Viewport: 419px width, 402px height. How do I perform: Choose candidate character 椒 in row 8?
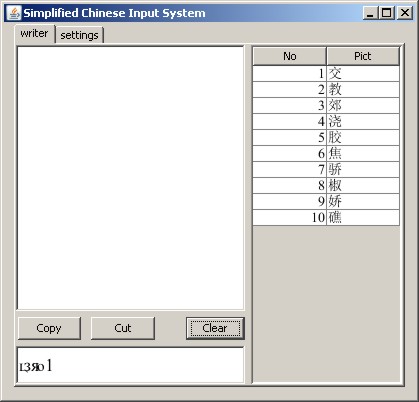[x=363, y=186]
